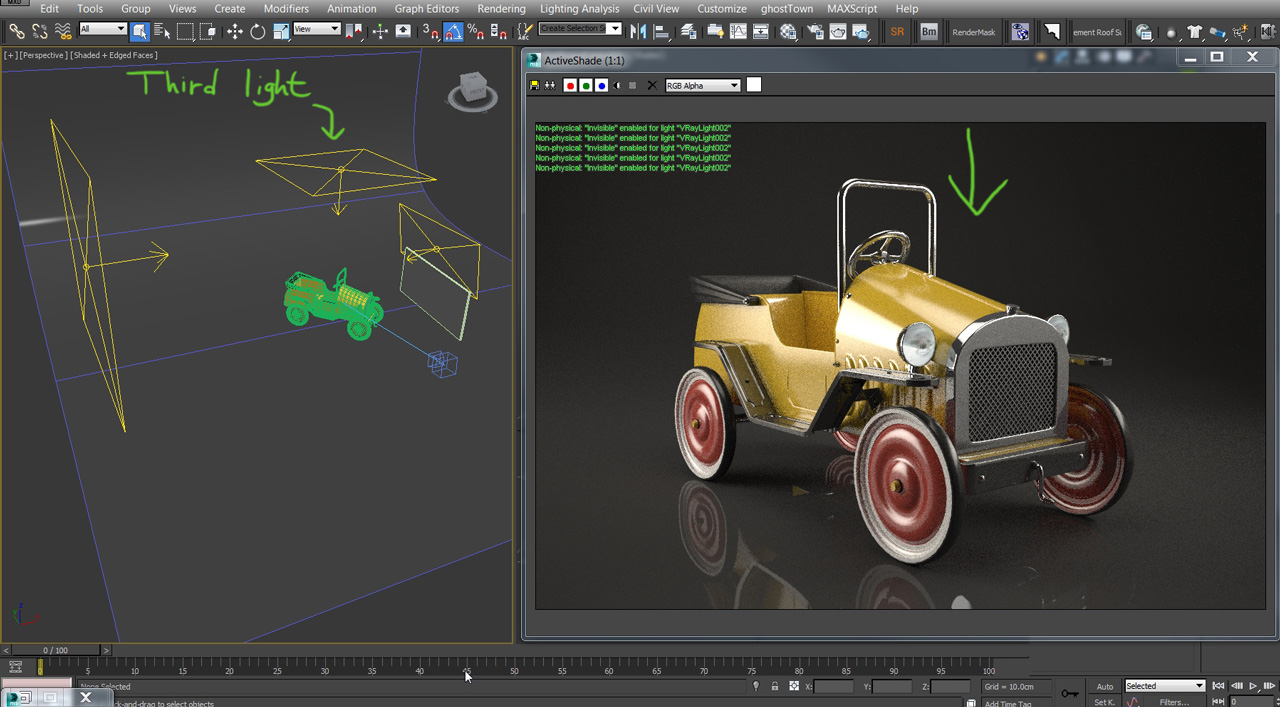This screenshot has height=707, width=1280.
Task: Click the RenderMask button
Action: 973,32
